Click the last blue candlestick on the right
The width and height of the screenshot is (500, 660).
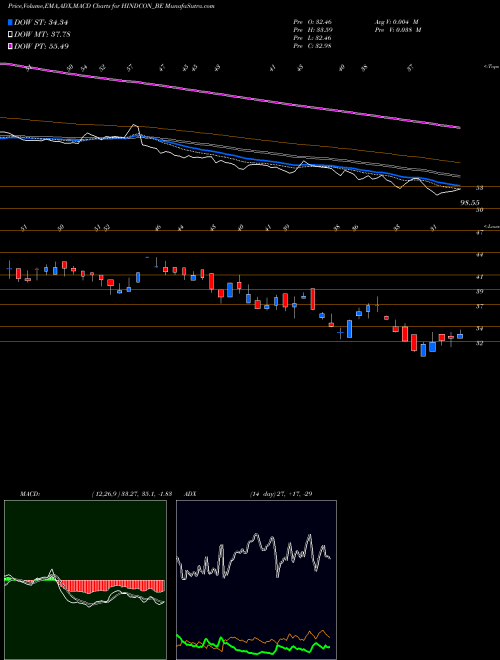[460, 336]
